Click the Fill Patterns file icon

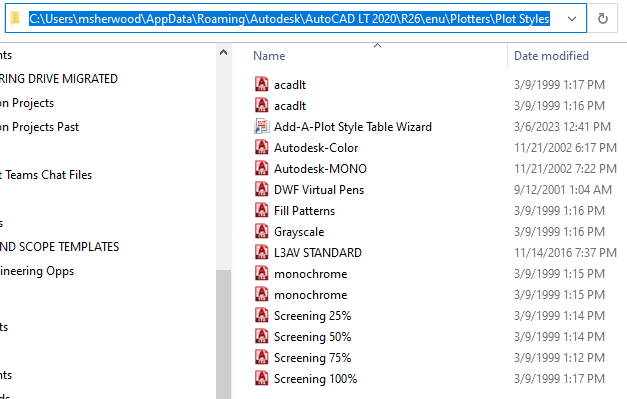point(262,210)
